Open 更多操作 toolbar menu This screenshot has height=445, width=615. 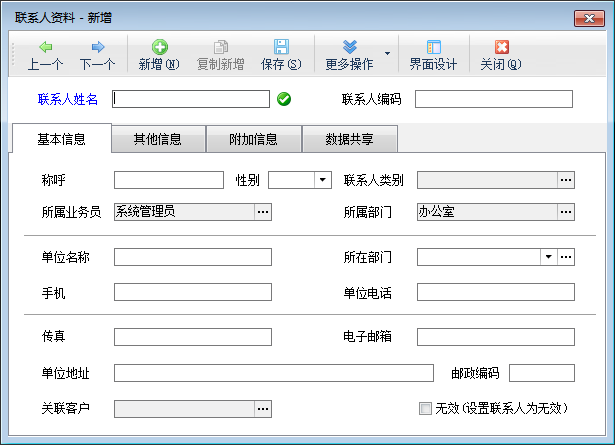coord(349,47)
